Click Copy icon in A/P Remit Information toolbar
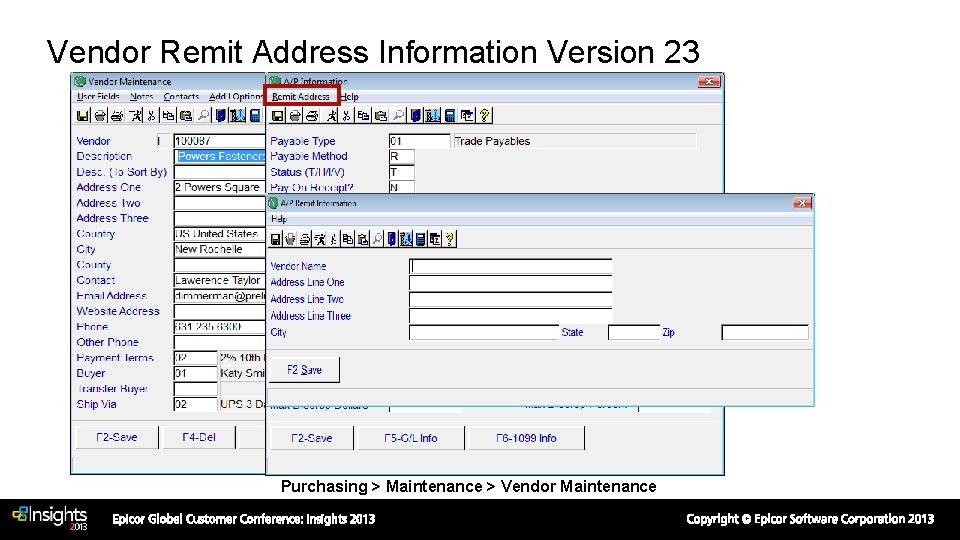The height and width of the screenshot is (540, 960). tap(348, 239)
